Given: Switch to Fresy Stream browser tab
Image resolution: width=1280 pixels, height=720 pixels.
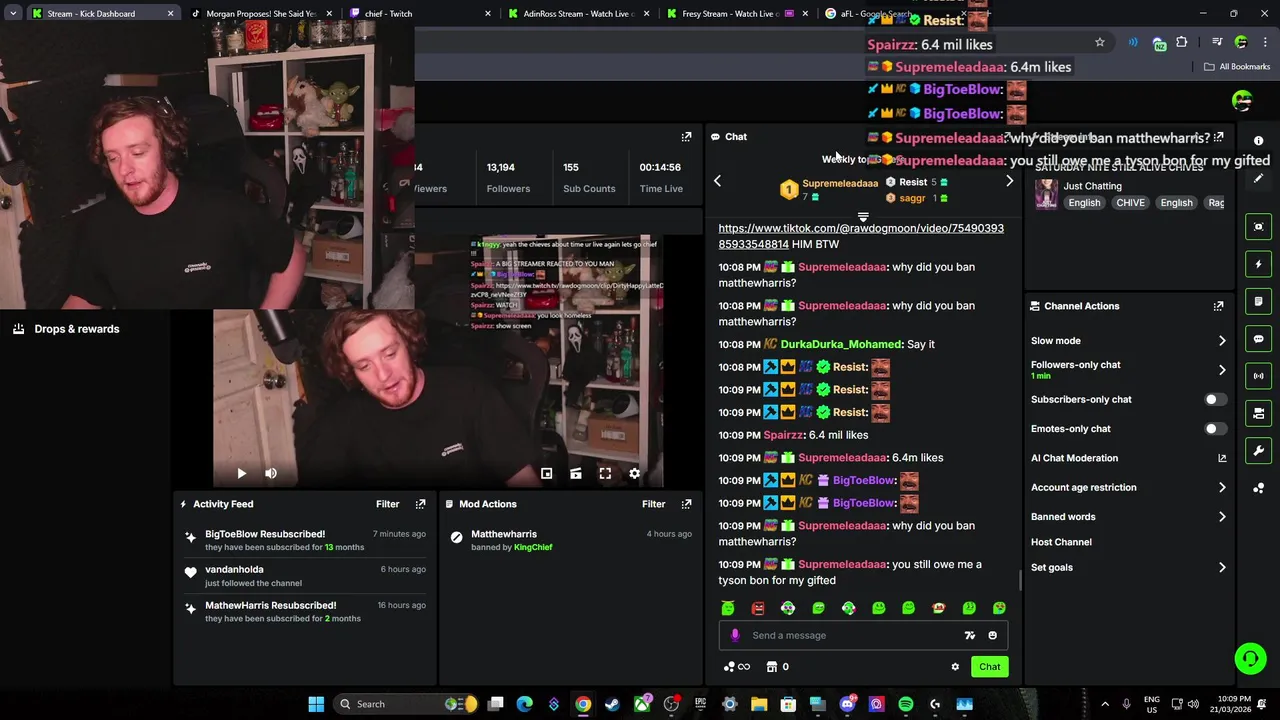Looking at the screenshot, I should point(736,14).
